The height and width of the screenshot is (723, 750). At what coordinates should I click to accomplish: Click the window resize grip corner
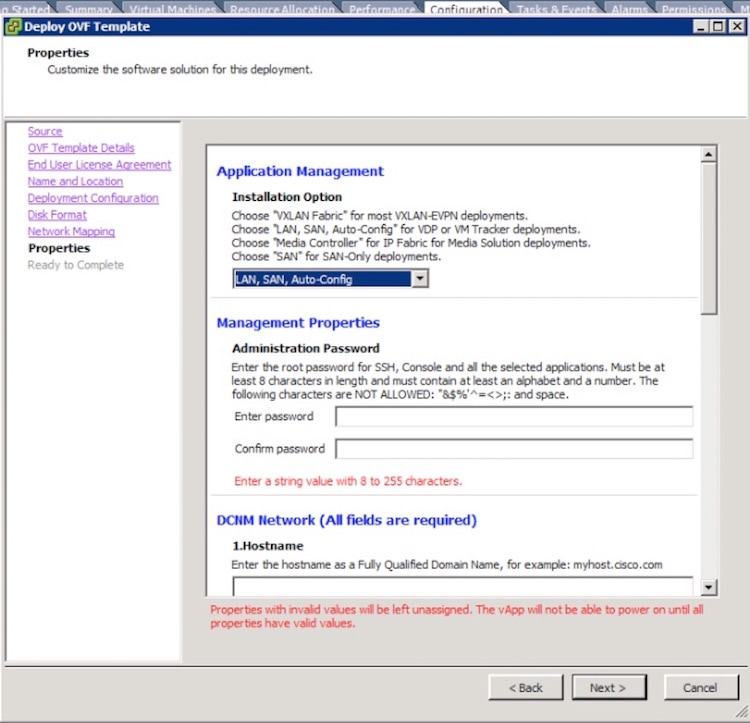pos(740,713)
